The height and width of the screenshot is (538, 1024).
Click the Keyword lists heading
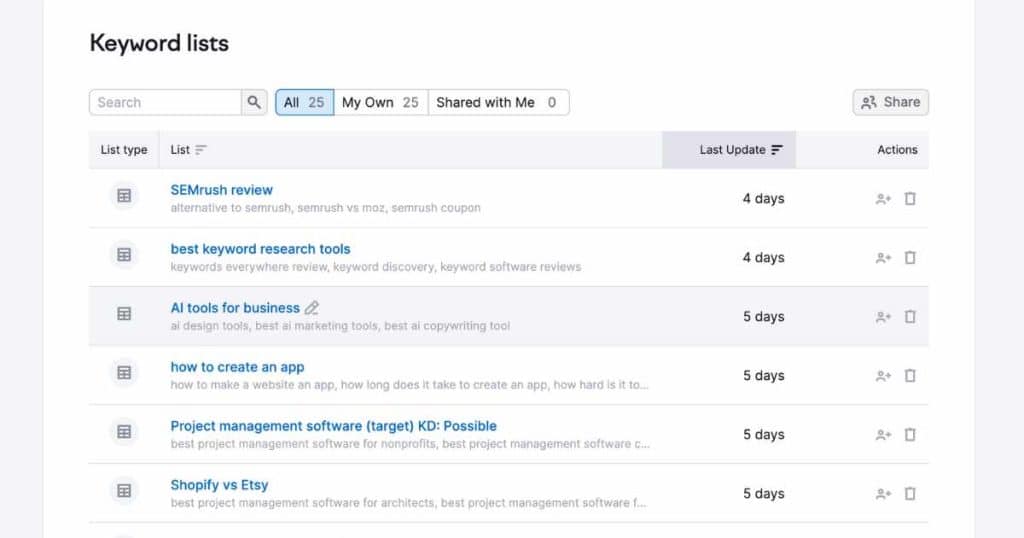pos(159,43)
